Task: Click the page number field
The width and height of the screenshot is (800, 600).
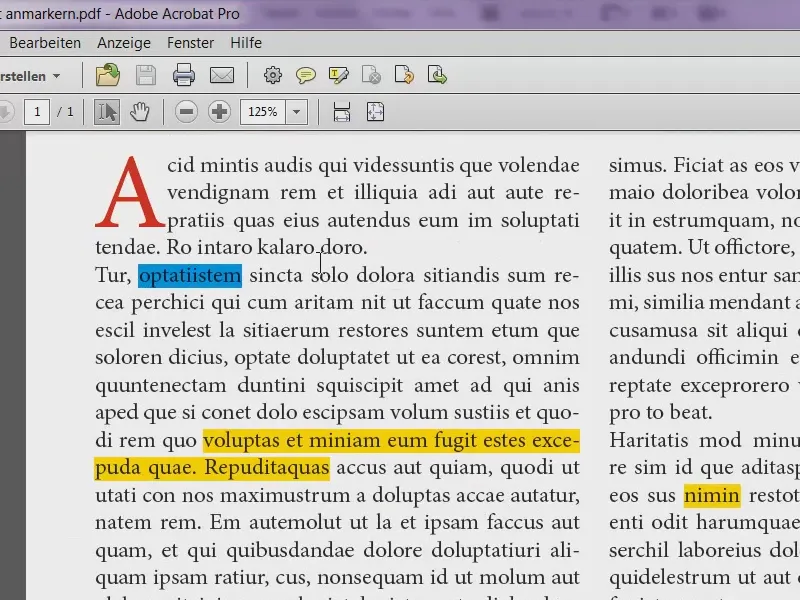Action: (37, 112)
